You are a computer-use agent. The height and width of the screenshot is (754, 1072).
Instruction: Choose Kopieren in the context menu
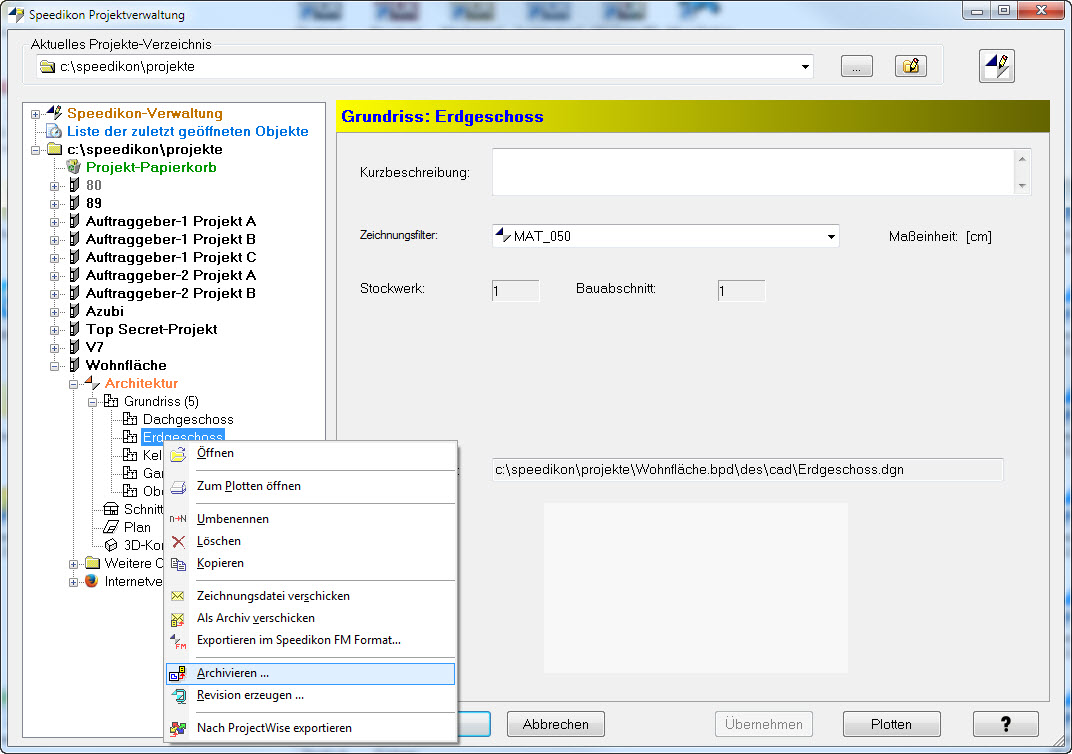311,563
